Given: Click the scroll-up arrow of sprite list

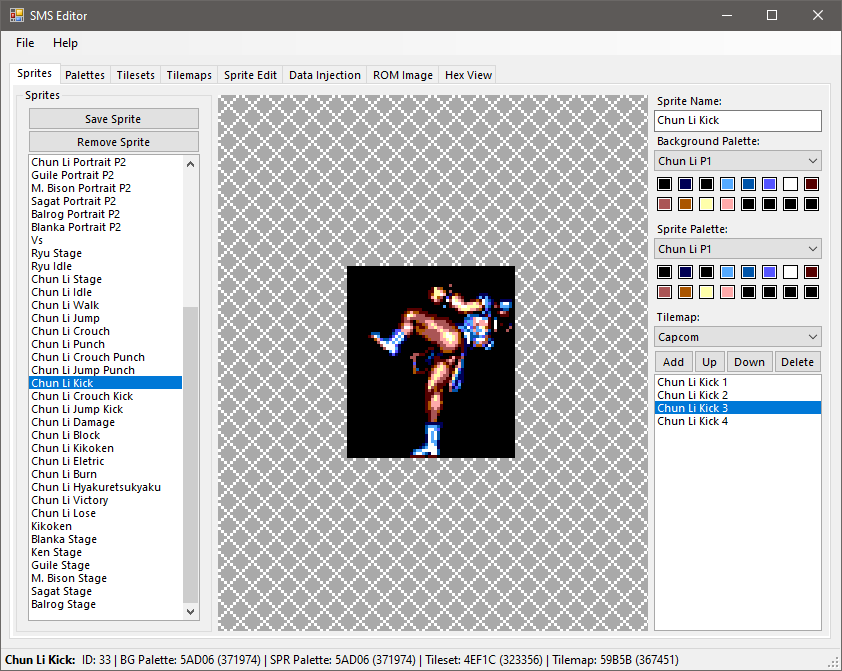Looking at the screenshot, I should click(191, 164).
